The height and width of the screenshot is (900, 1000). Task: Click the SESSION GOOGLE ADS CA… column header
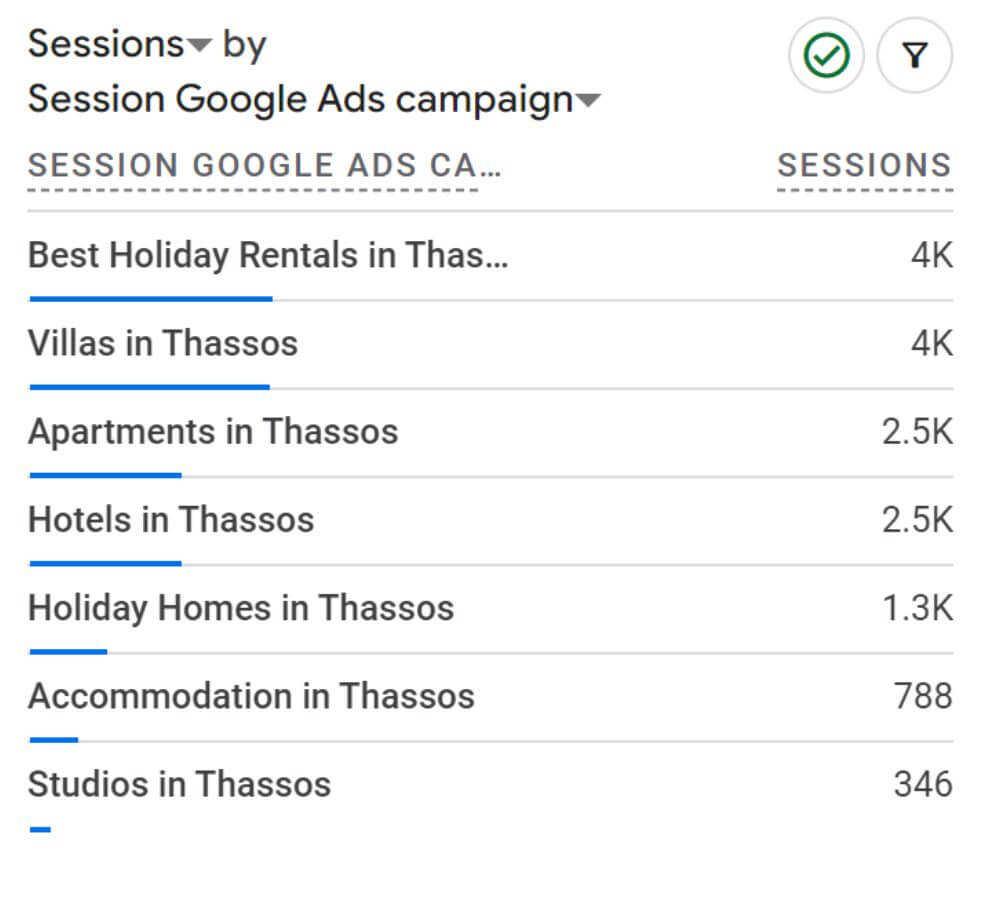point(264,165)
